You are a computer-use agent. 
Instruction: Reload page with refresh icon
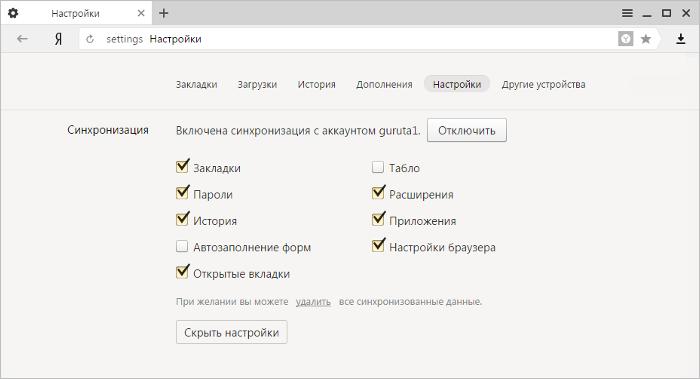pyautogui.click(x=90, y=39)
